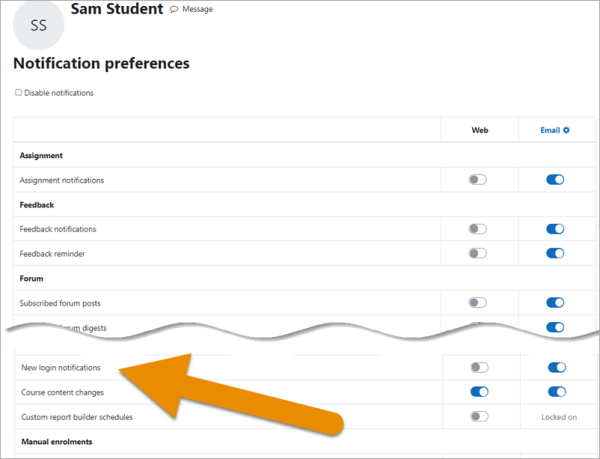This screenshot has height=459, width=600.
Task: Turn off Email for Subscribed forum posts
Action: point(555,302)
